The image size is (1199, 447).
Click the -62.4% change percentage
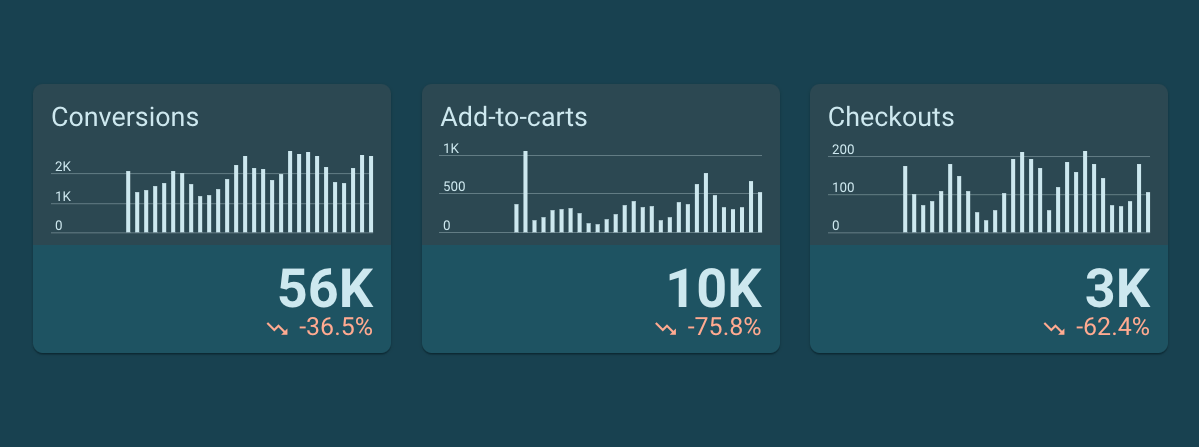(x=1113, y=328)
